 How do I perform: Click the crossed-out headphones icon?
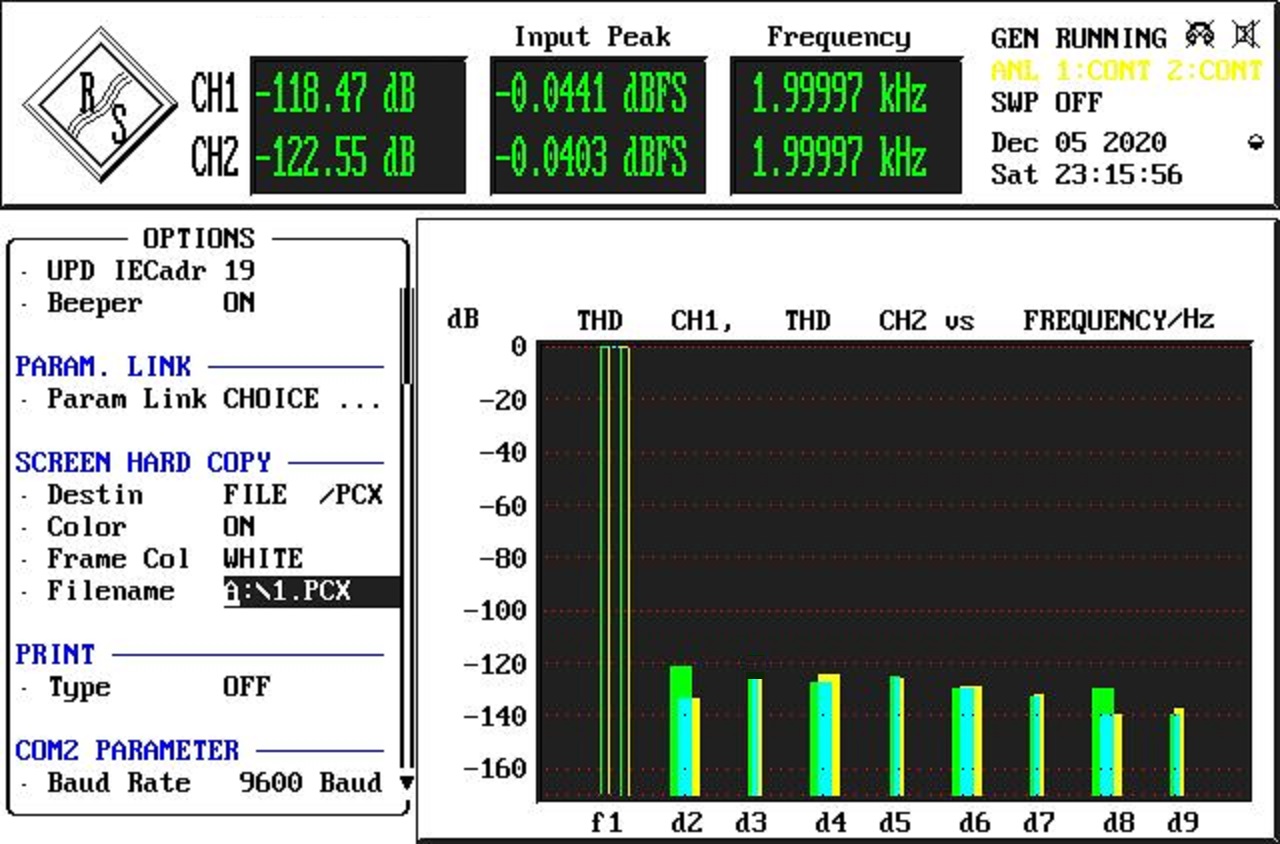(1200, 36)
